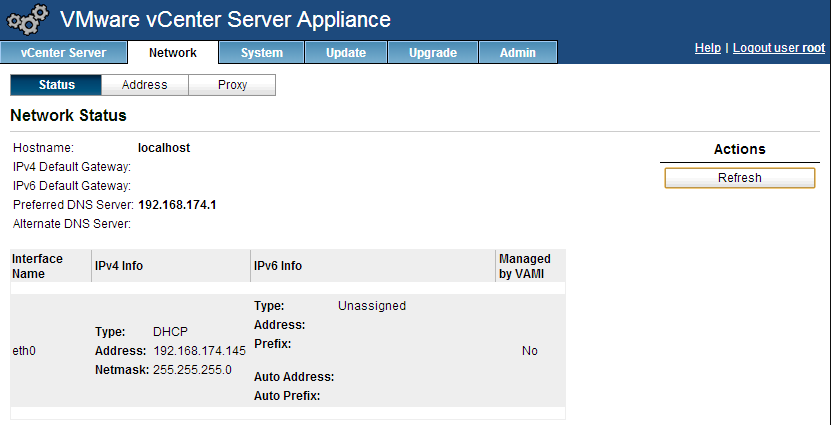831x425 pixels.
Task: Click the Alternate DNS Server label
Action: pos(72,224)
